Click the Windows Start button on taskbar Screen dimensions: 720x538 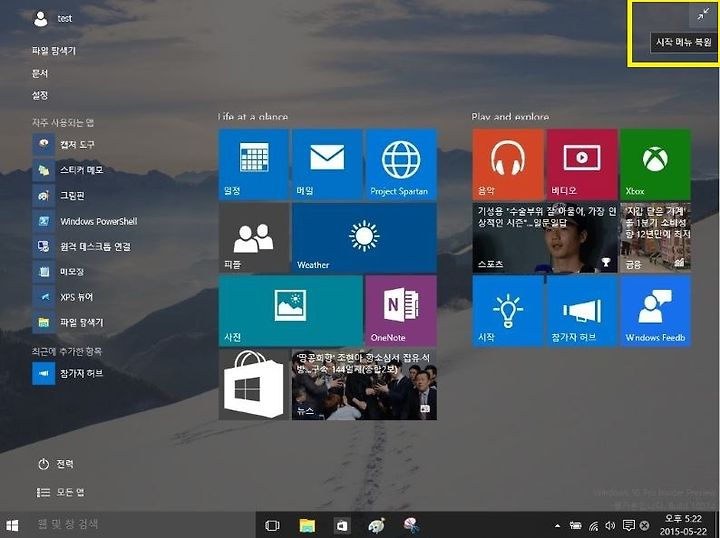[12, 525]
